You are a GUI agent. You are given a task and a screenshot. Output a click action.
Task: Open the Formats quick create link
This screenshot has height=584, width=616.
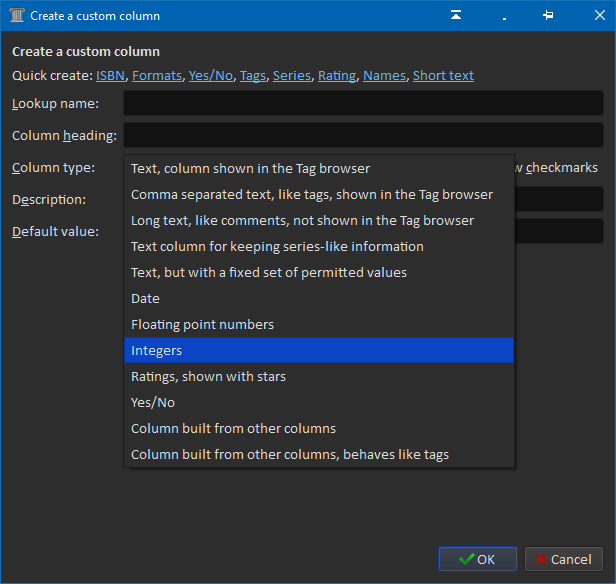coord(156,76)
